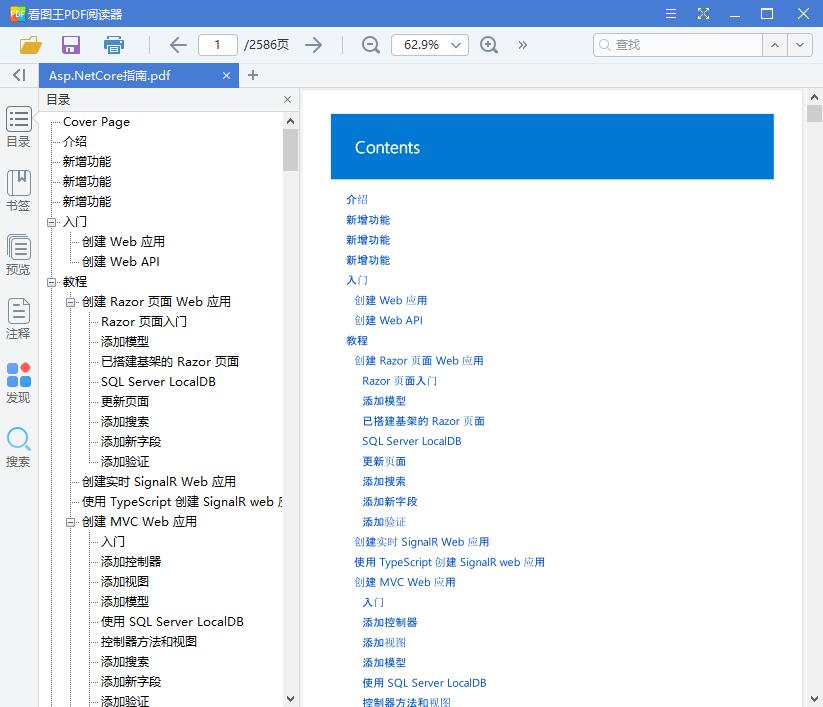Viewport: 823px width, 707px height.
Task: Print the PDF with the printer icon
Action: 113,45
